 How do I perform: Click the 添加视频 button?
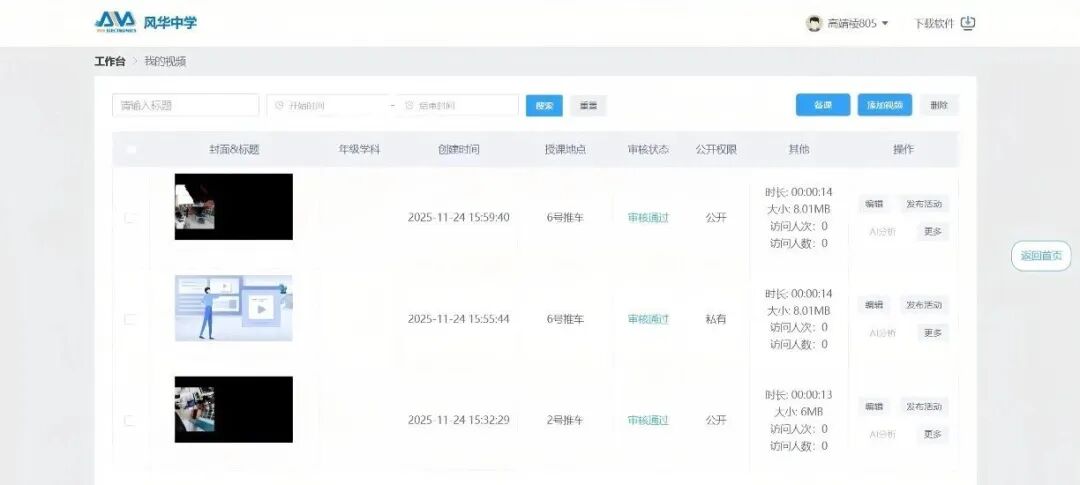click(x=884, y=105)
